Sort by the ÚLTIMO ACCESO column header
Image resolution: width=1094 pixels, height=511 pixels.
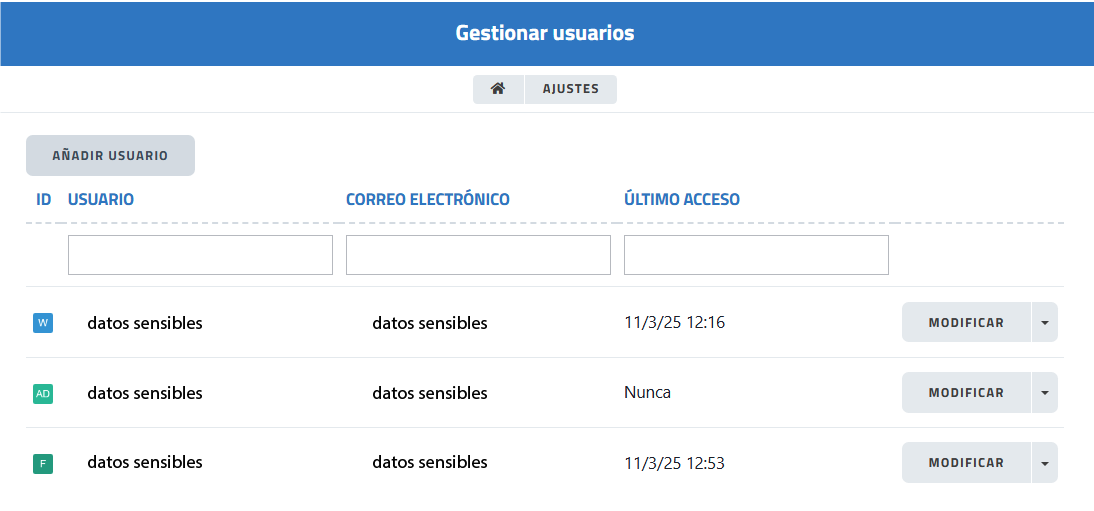pyautogui.click(x=682, y=200)
